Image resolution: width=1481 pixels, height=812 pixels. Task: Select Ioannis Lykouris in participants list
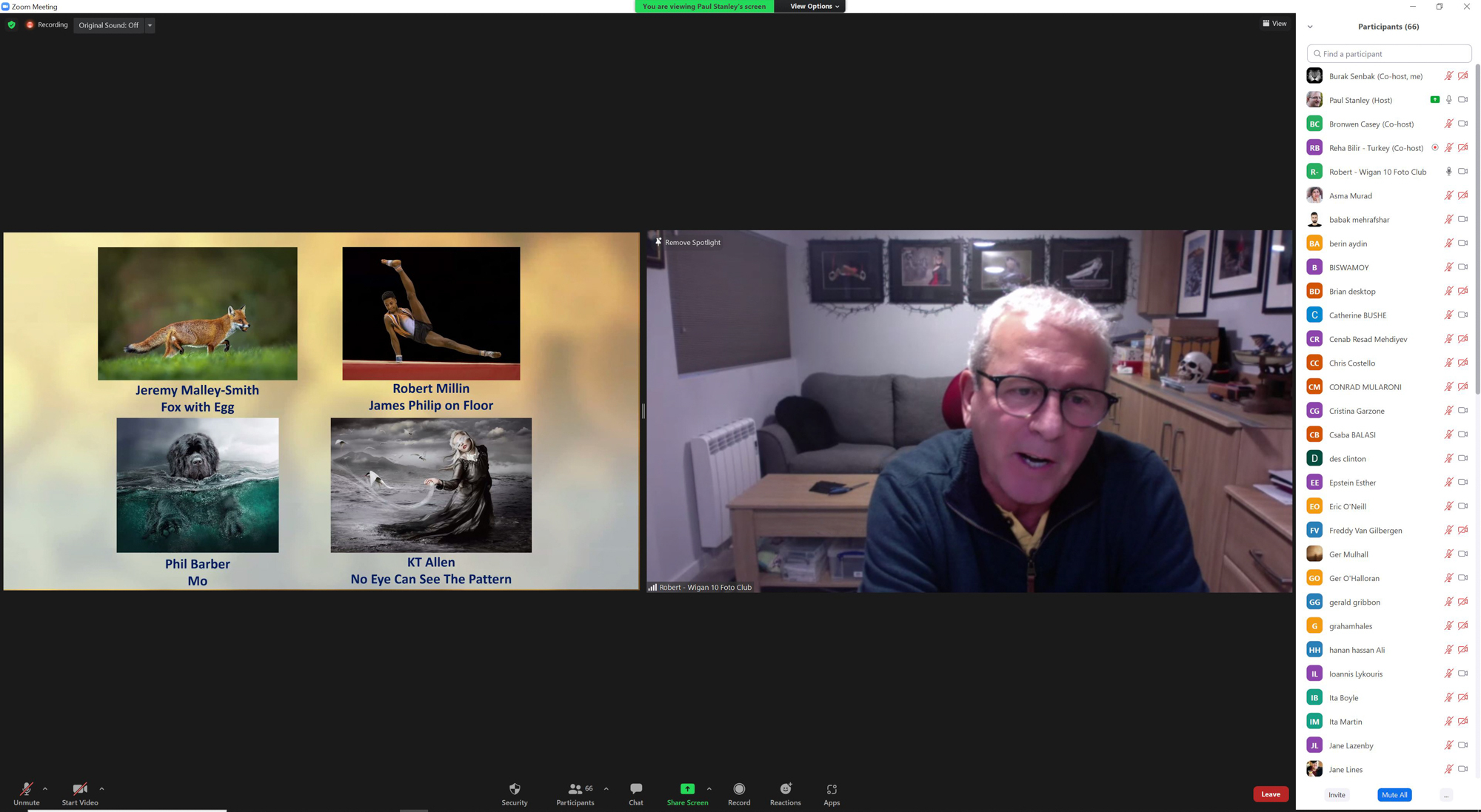(1388, 674)
